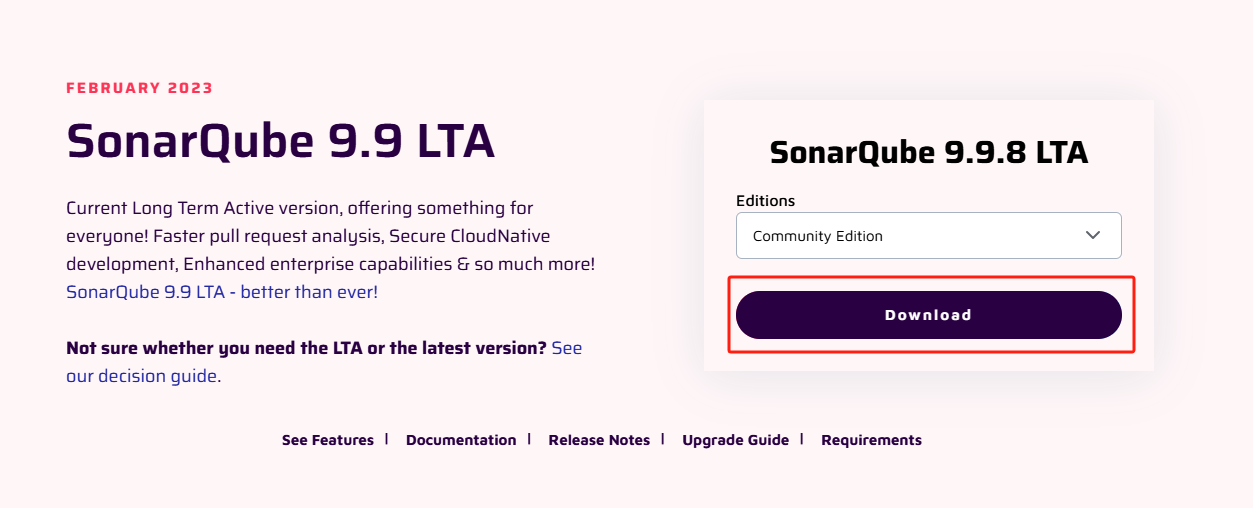This screenshot has height=508, width=1253.
Task: Click the Download button
Action: [928, 315]
